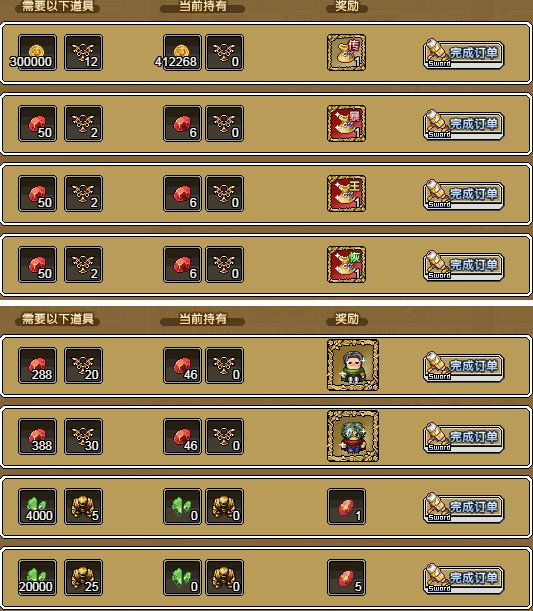Complete order for the 暴 bag reward
Viewport: 533px width, 611px height.
[464, 125]
